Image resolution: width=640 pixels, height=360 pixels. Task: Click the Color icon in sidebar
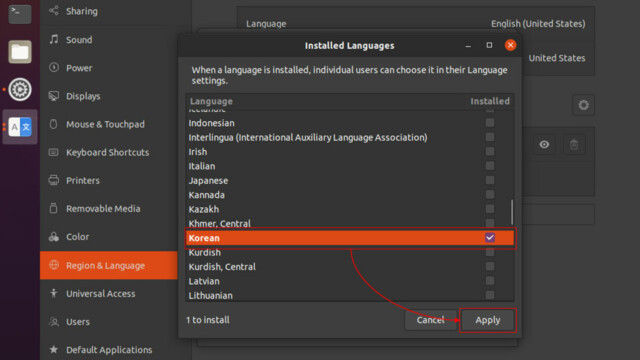[54, 237]
